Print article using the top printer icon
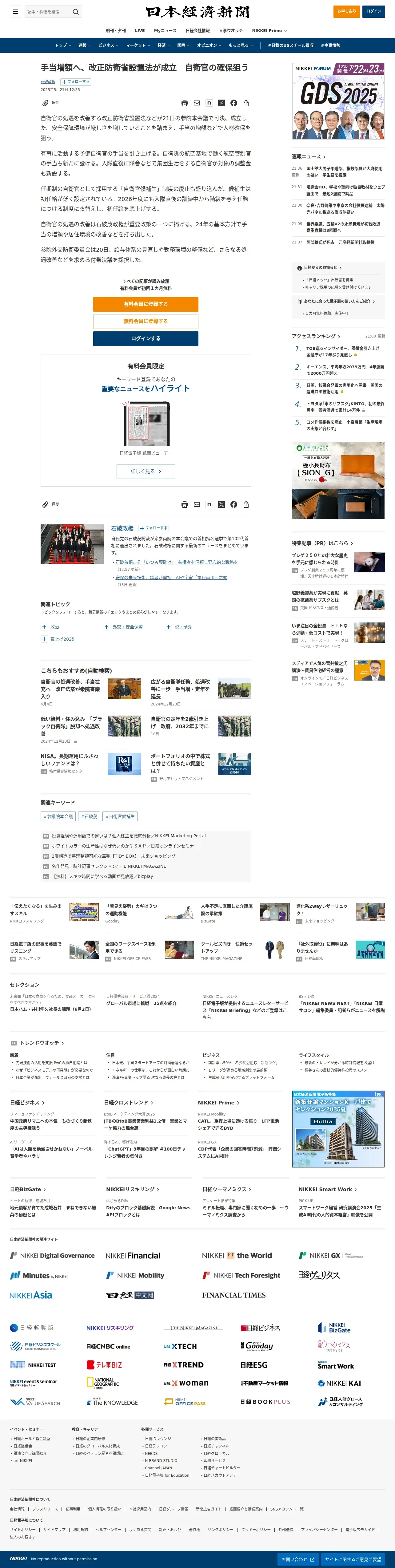The width and height of the screenshot is (395, 1568). click(x=185, y=103)
